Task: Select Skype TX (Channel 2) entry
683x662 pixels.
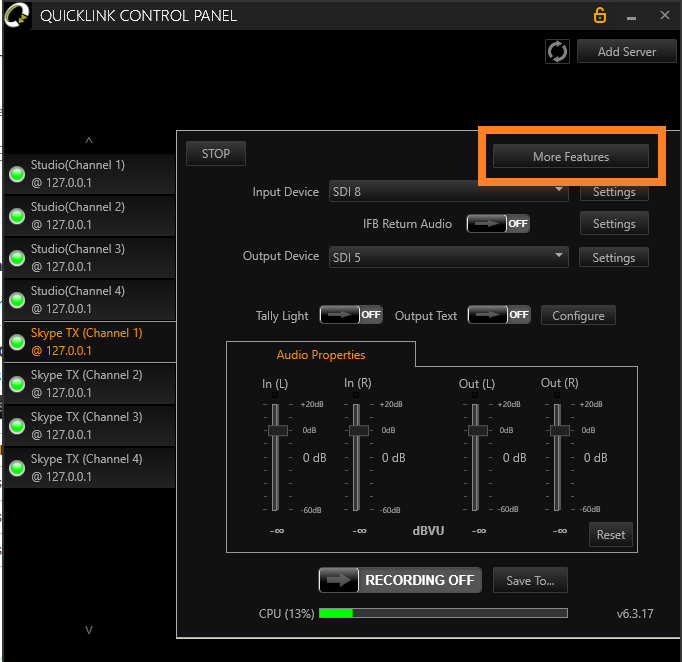Action: tap(89, 384)
